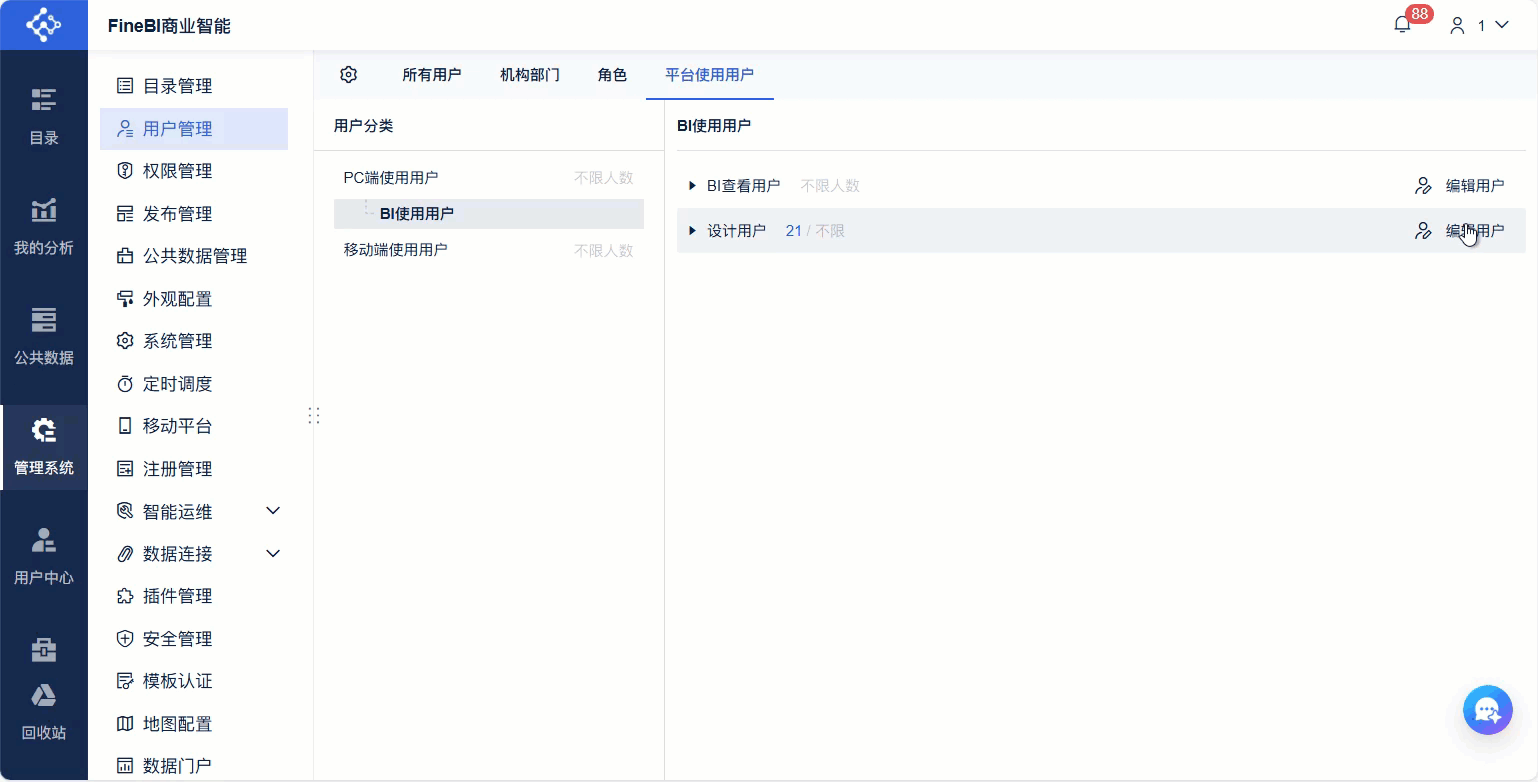Screen dimensions: 1538x782
Task: Click the FineBI logo icon
Action: (x=43, y=25)
